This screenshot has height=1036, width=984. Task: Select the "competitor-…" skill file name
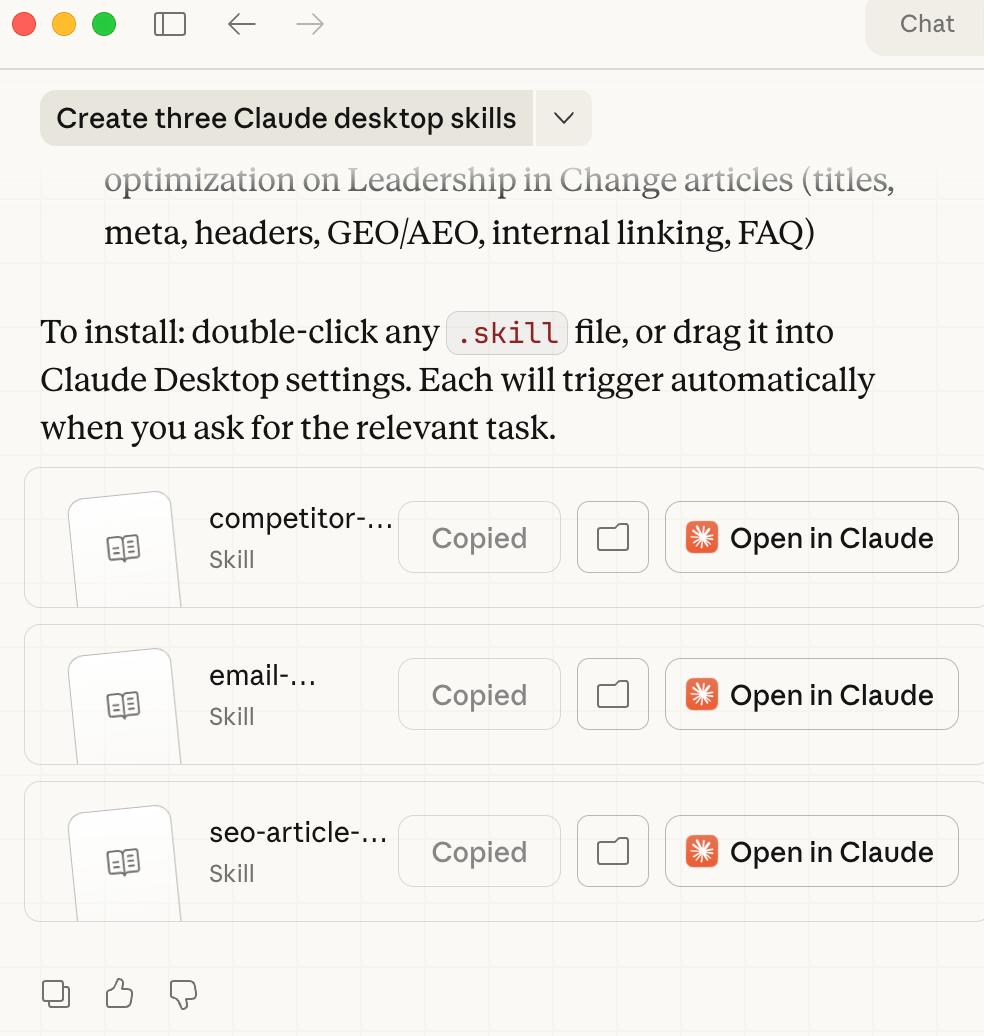(x=301, y=519)
